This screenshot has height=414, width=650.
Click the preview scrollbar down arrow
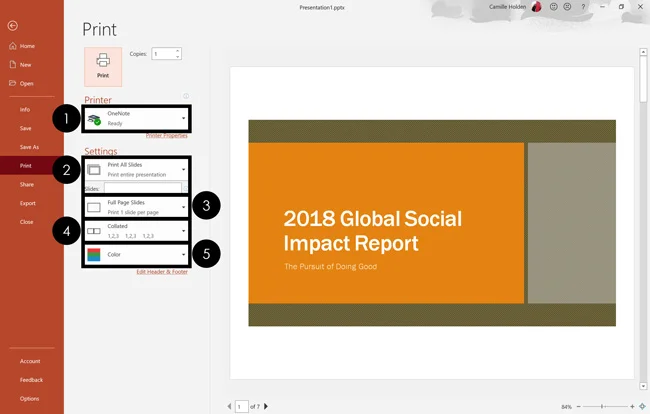[643, 386]
